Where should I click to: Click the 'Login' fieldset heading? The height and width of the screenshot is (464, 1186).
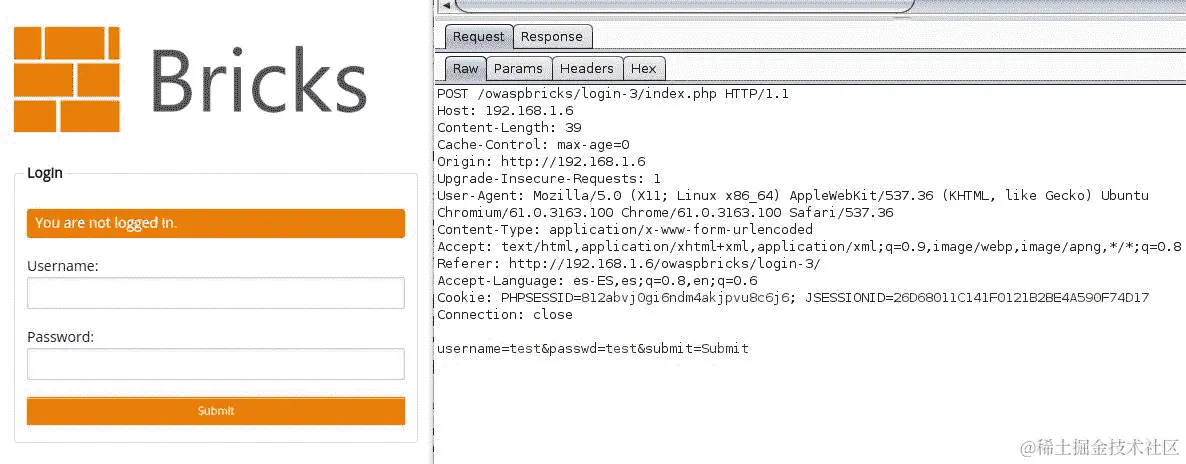pyautogui.click(x=45, y=173)
